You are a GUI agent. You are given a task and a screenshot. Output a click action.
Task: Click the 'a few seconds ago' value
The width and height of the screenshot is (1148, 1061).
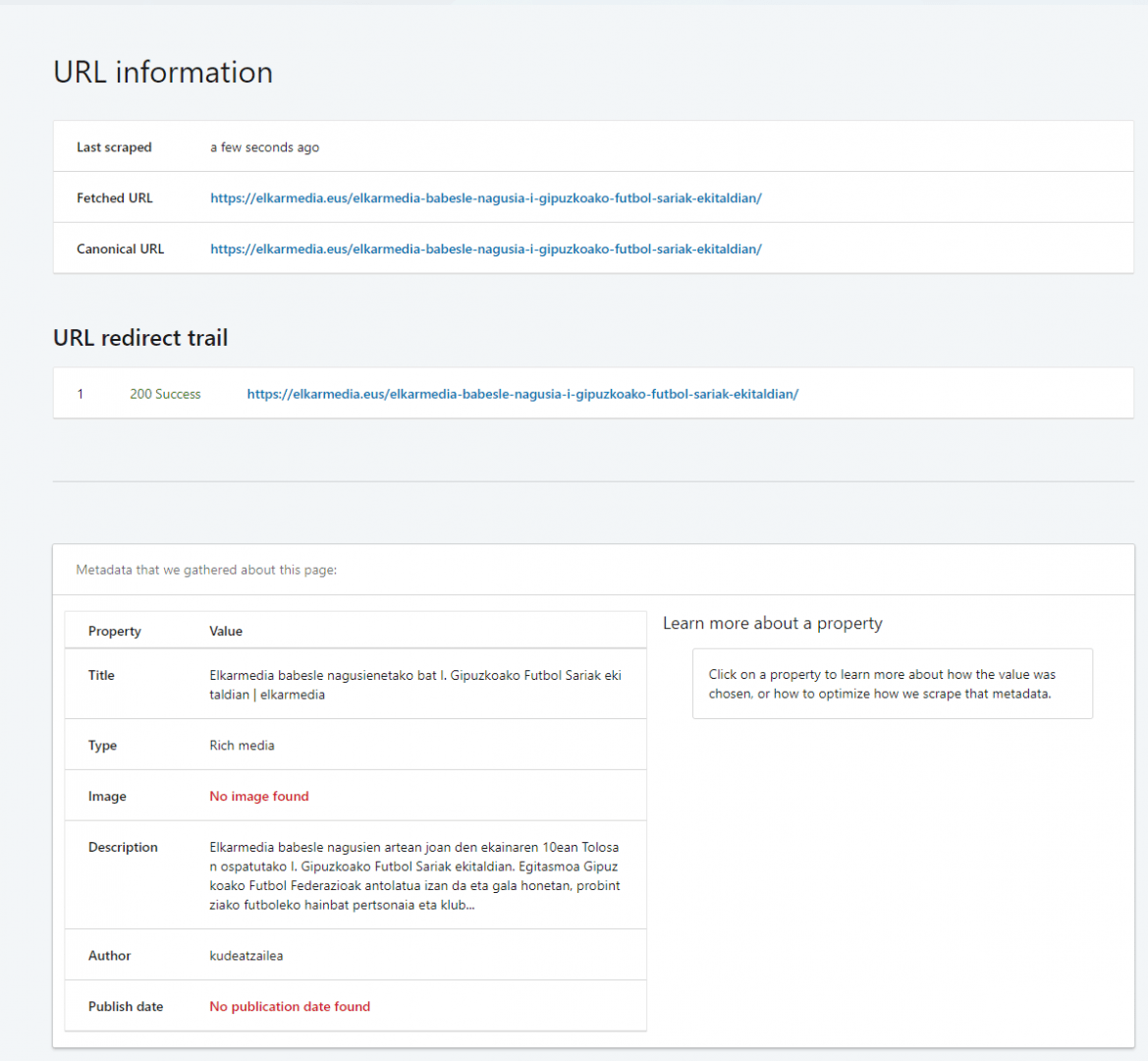(x=265, y=147)
